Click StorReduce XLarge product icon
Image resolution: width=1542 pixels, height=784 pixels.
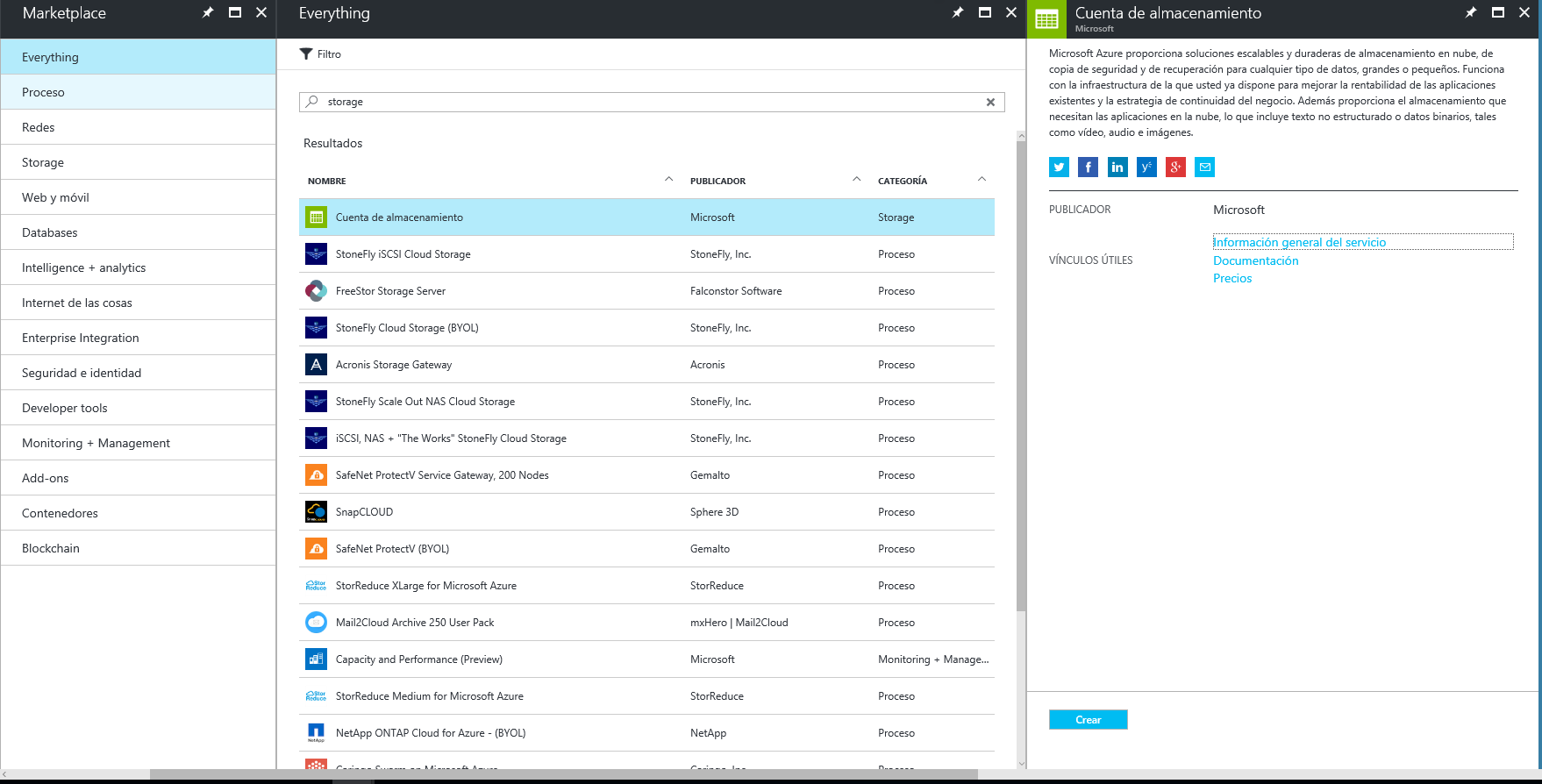(x=316, y=586)
